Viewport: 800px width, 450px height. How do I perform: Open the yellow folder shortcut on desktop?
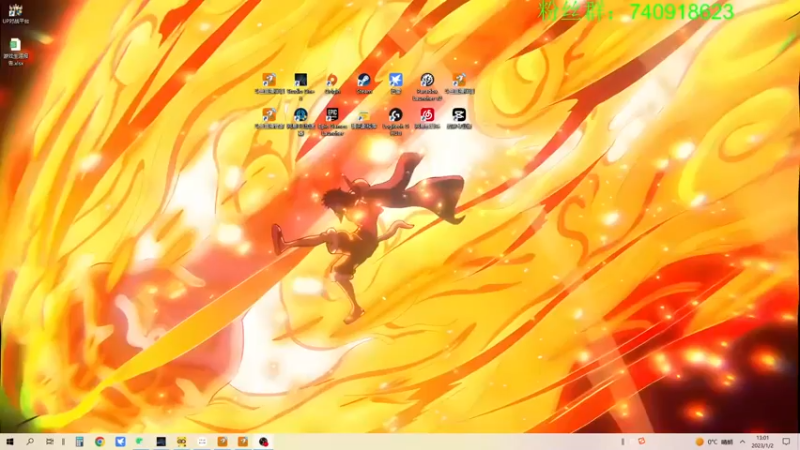point(364,118)
